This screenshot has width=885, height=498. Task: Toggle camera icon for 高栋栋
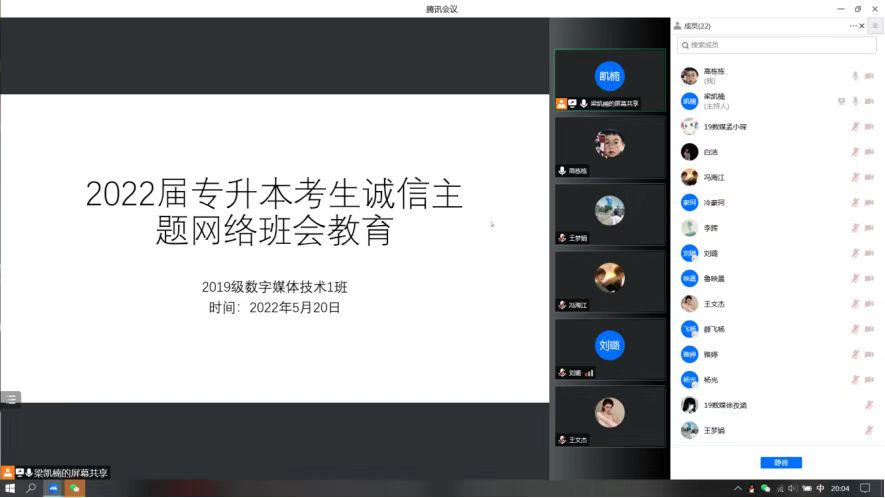(868, 76)
